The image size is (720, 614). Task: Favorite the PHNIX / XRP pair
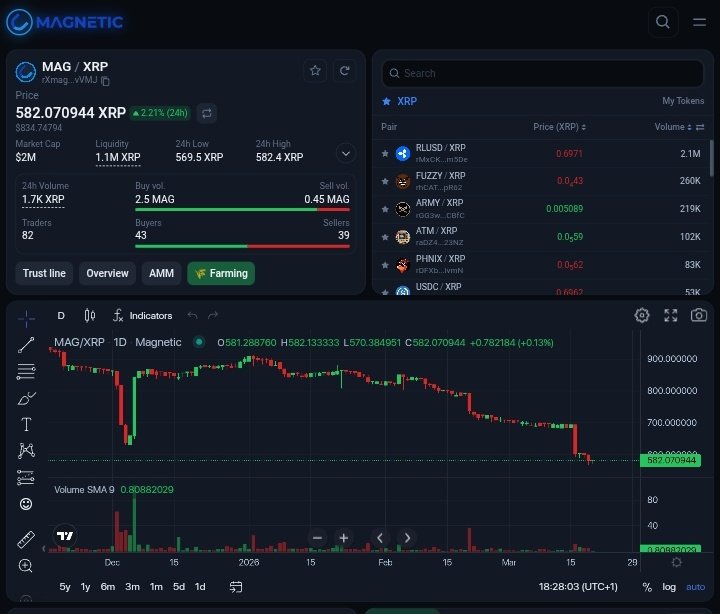point(385,265)
